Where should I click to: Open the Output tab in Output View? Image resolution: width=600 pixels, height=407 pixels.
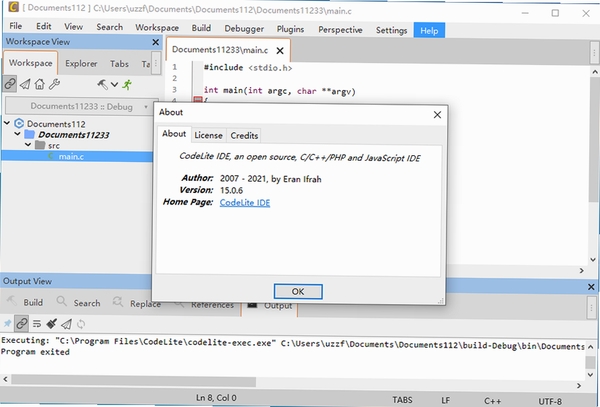coord(270,306)
